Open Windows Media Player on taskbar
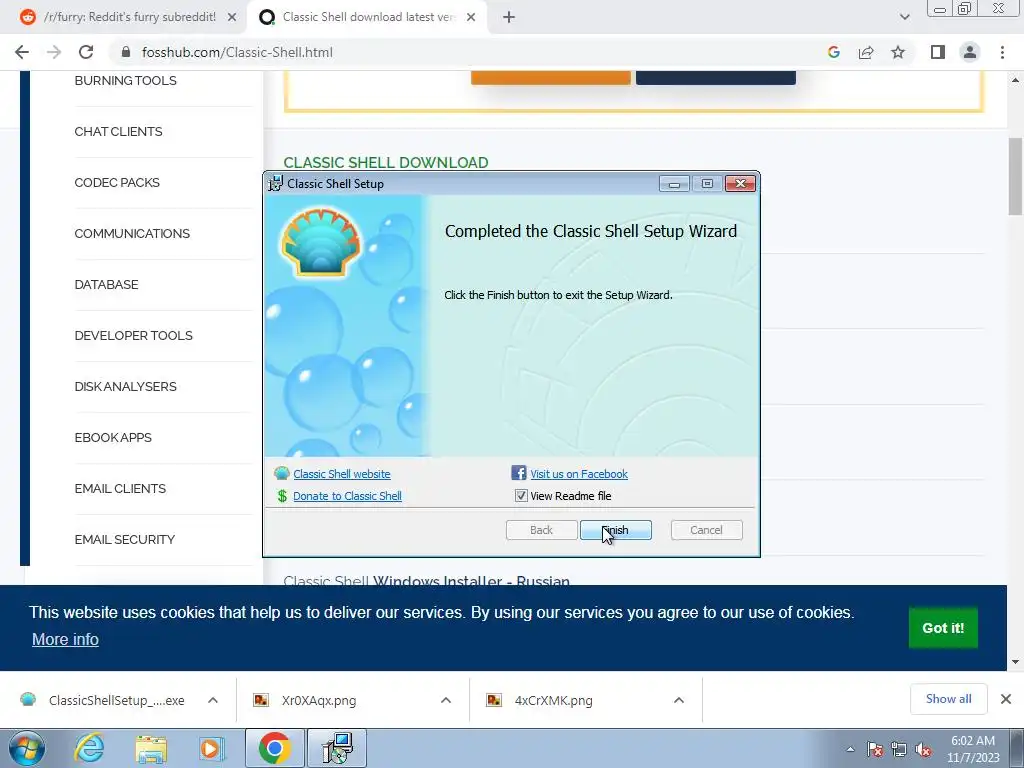The width and height of the screenshot is (1024, 768). tap(212, 748)
